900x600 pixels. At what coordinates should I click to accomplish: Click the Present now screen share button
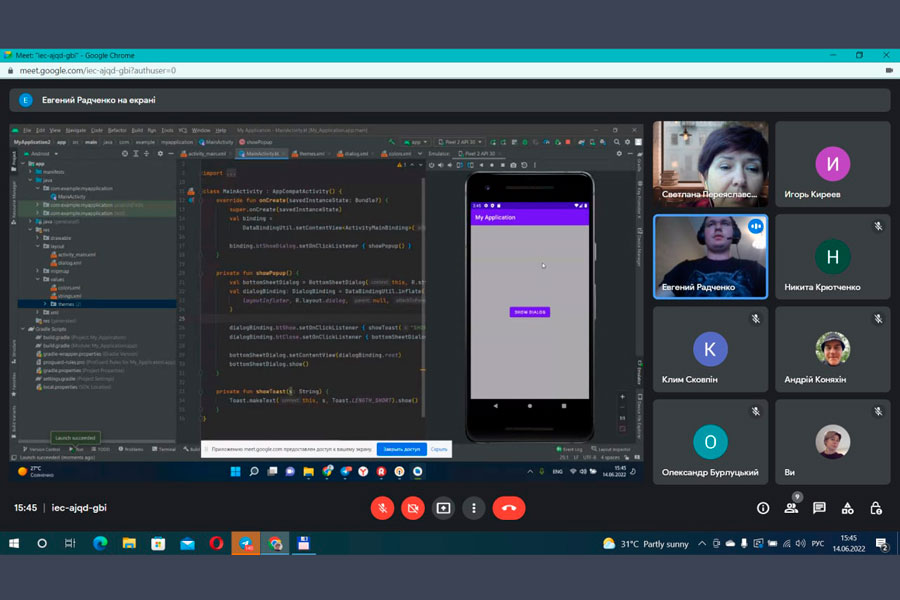443,508
